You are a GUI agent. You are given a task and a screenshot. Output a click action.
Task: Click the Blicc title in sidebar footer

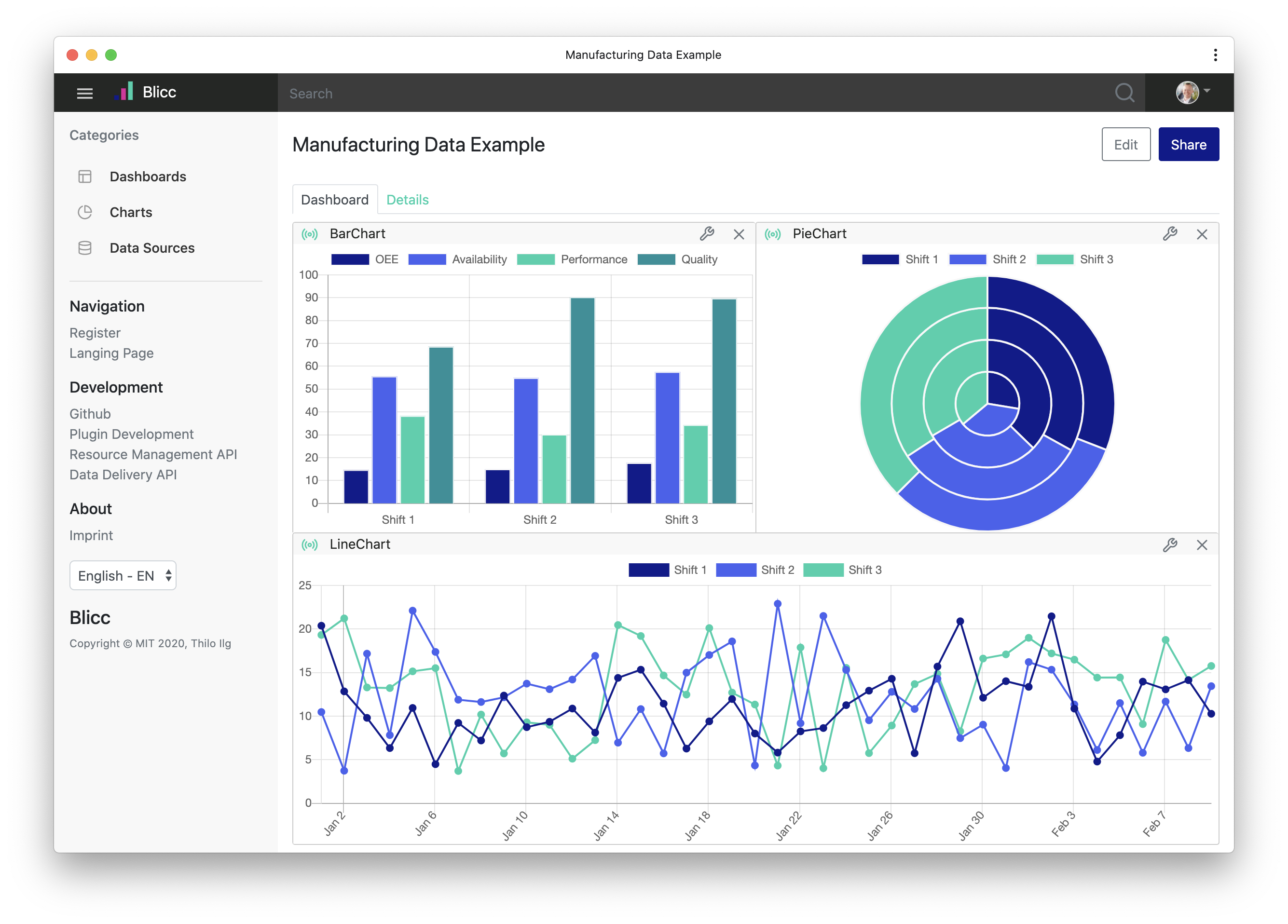[x=90, y=617]
